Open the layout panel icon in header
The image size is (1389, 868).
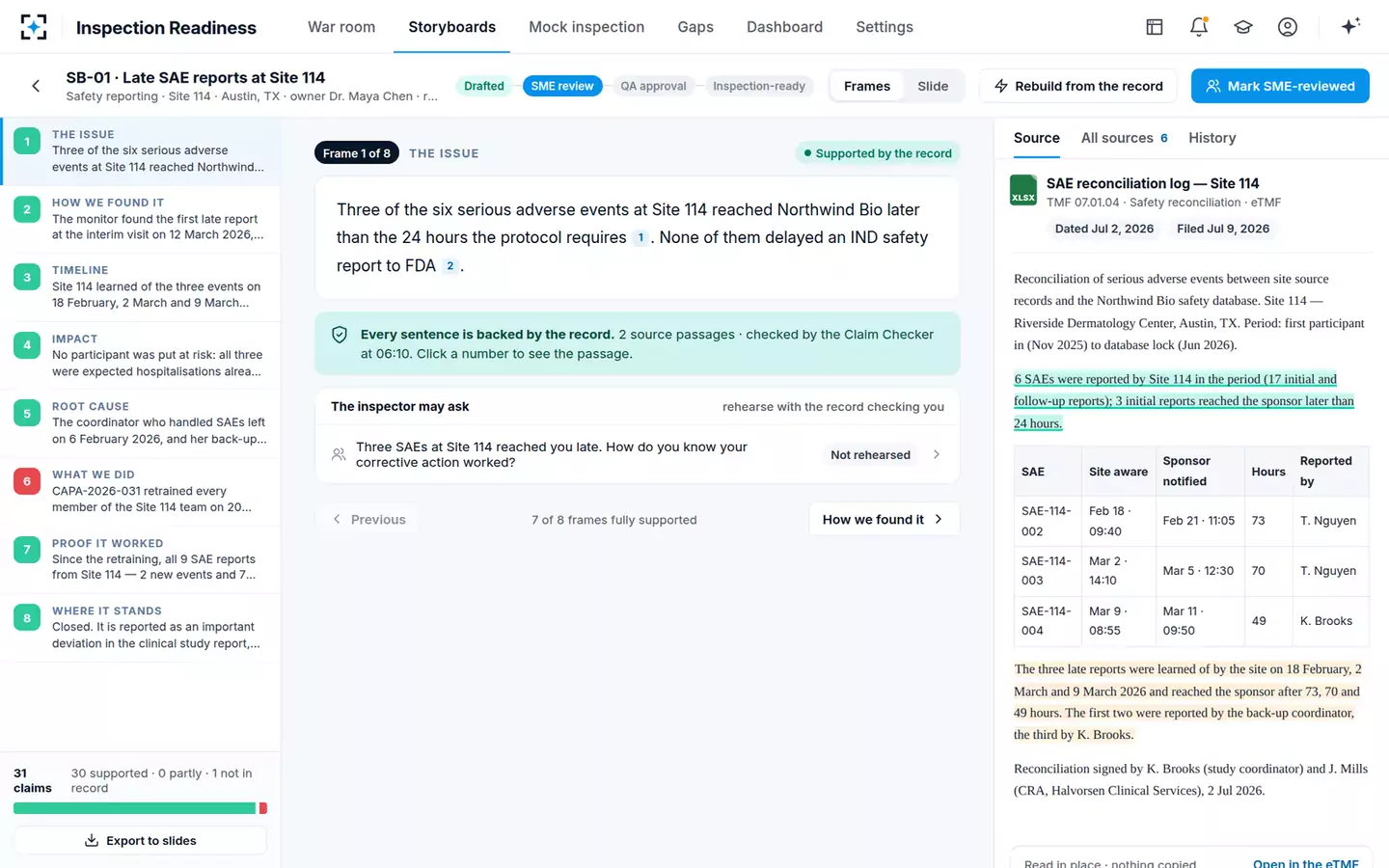(x=1154, y=27)
